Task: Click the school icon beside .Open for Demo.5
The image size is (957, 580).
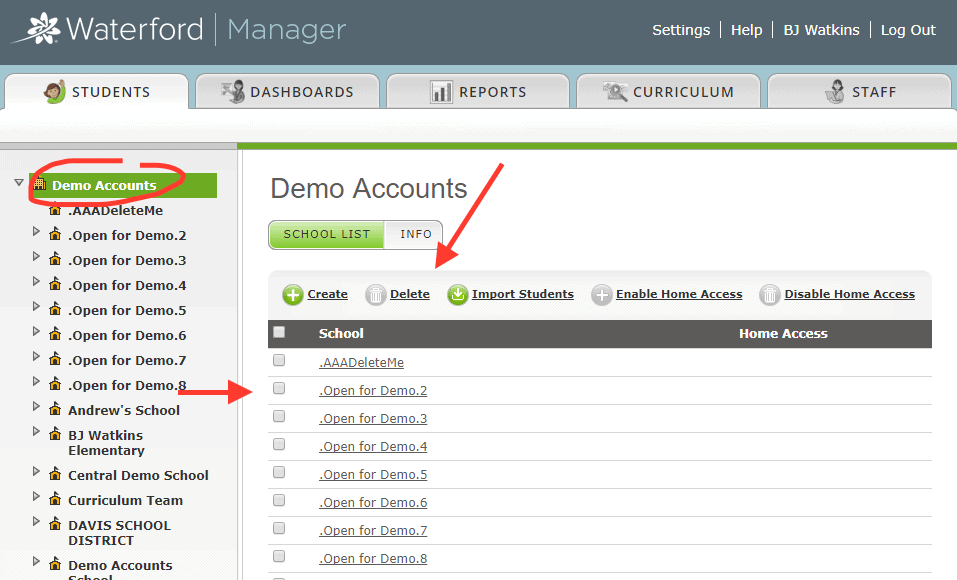Action: coord(55,309)
